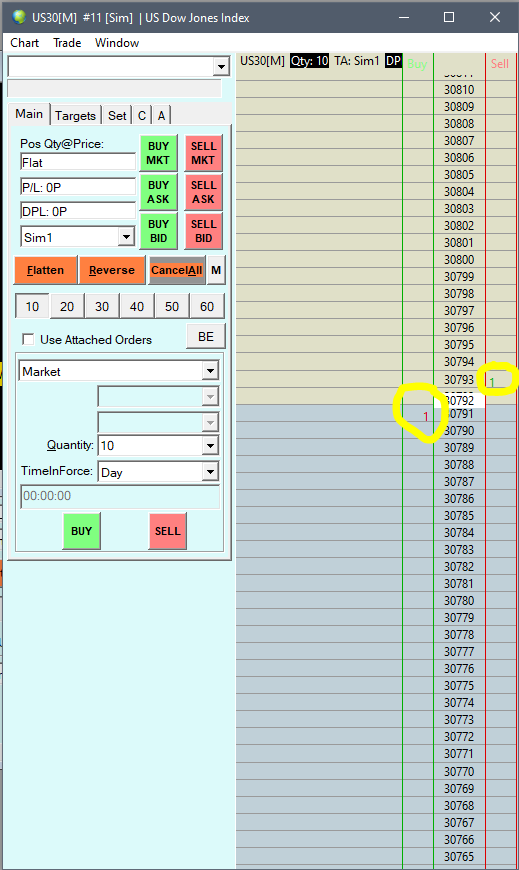Click the BUY MKT button
The width and height of the screenshot is (519, 870).
click(158, 153)
